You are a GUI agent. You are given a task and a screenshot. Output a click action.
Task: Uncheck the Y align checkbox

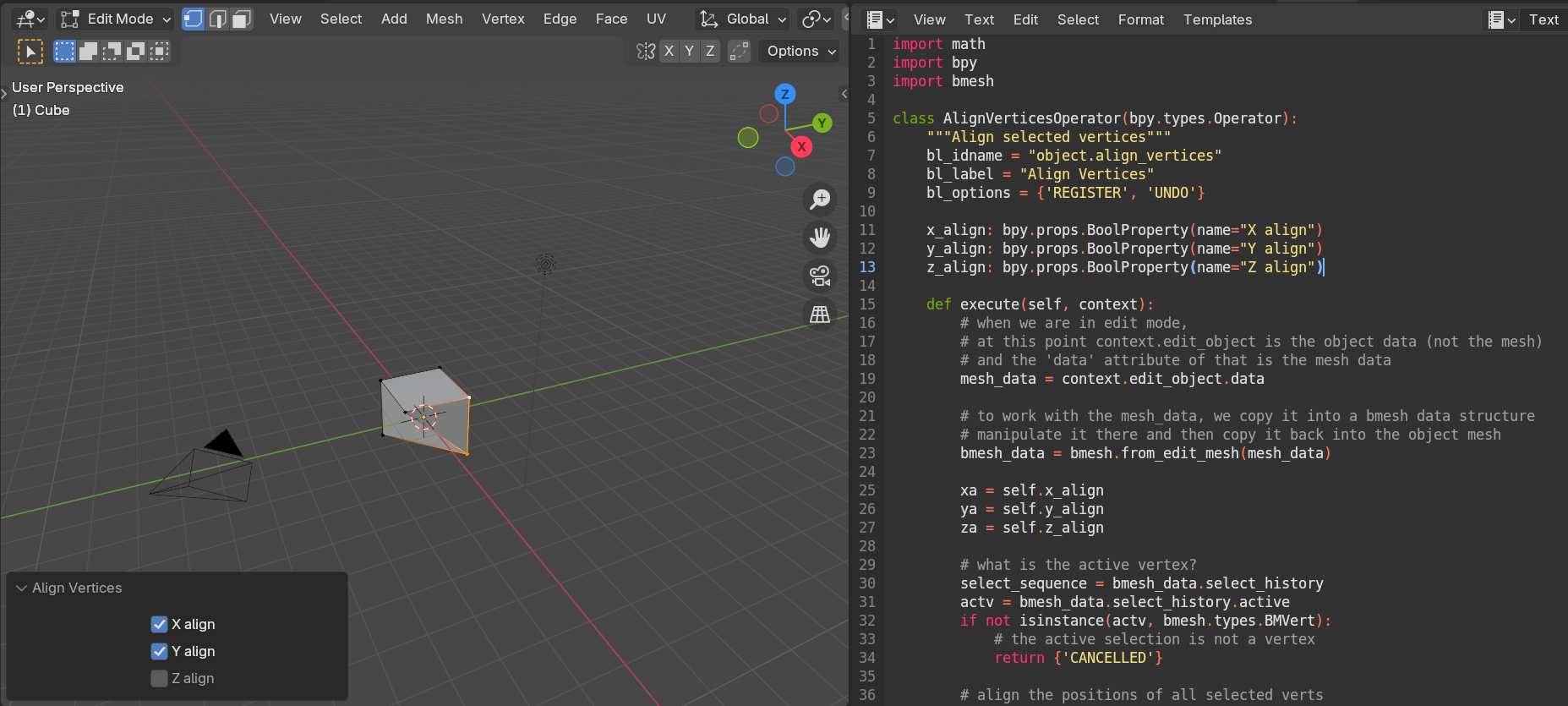(x=159, y=651)
